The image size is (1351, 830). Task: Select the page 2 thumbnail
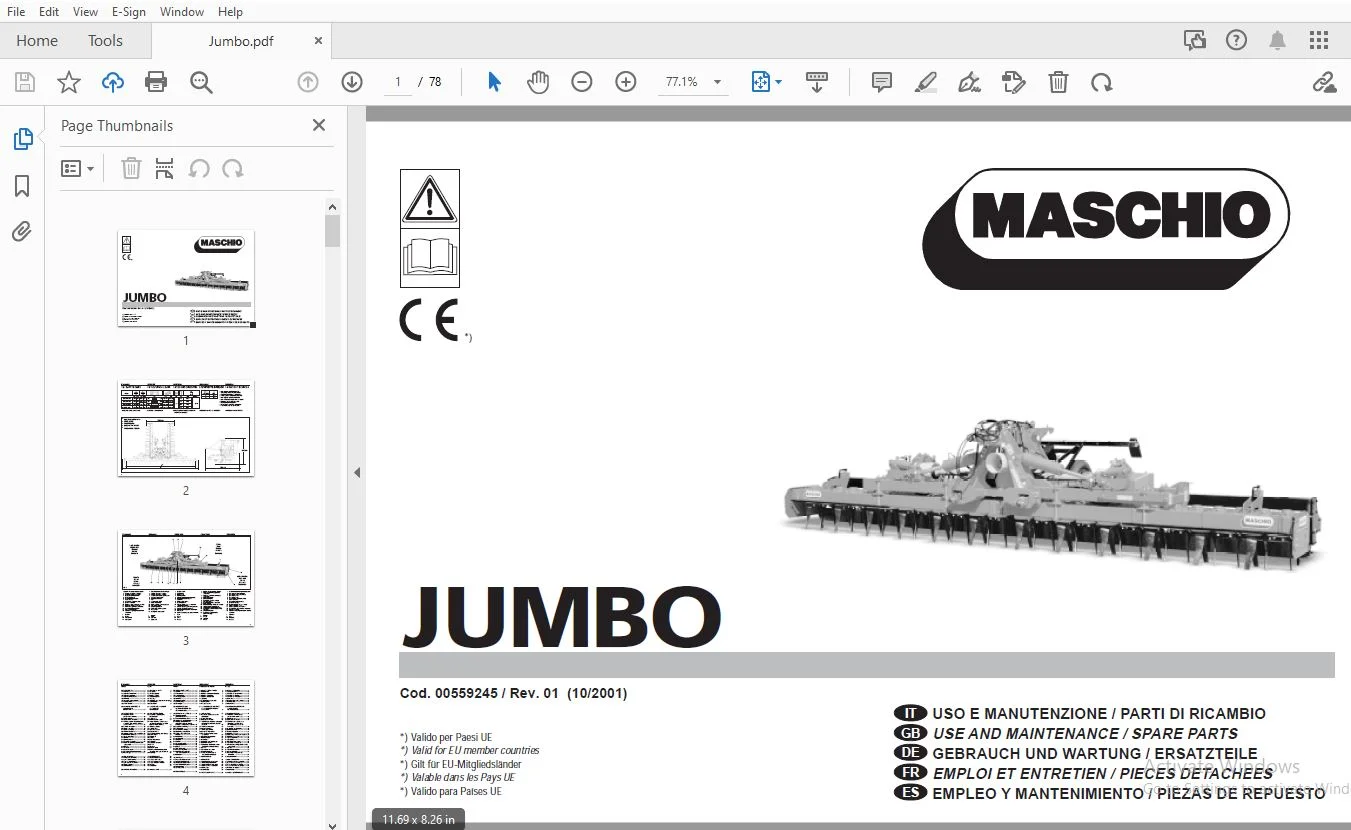pos(186,428)
